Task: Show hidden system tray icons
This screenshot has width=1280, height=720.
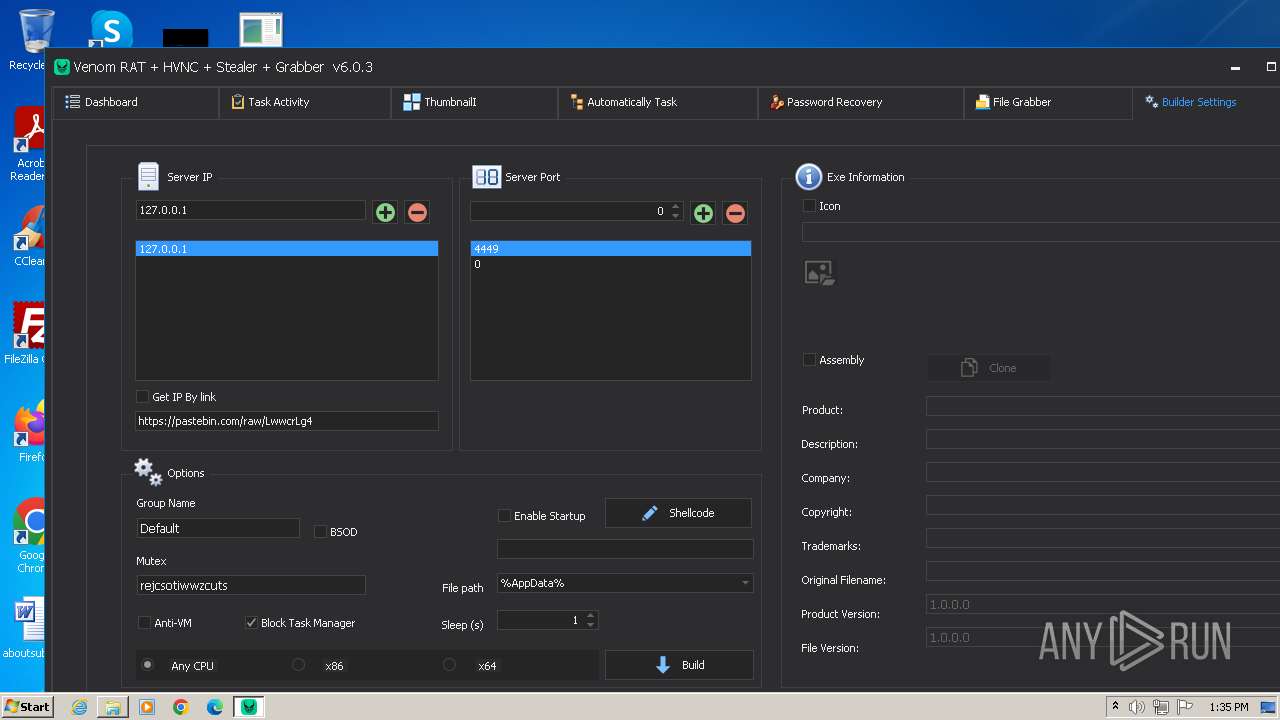Action: 1115,707
